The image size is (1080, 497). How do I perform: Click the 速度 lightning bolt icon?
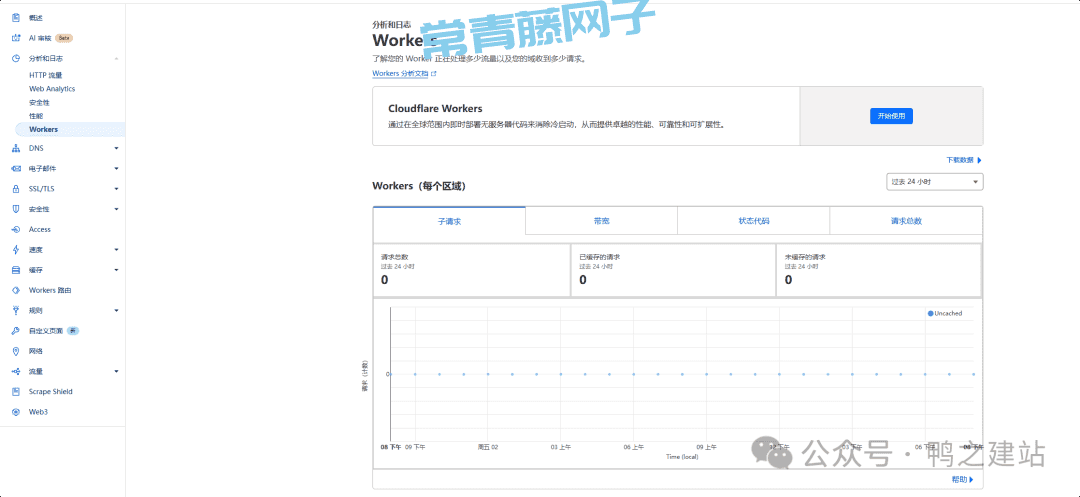coord(16,250)
